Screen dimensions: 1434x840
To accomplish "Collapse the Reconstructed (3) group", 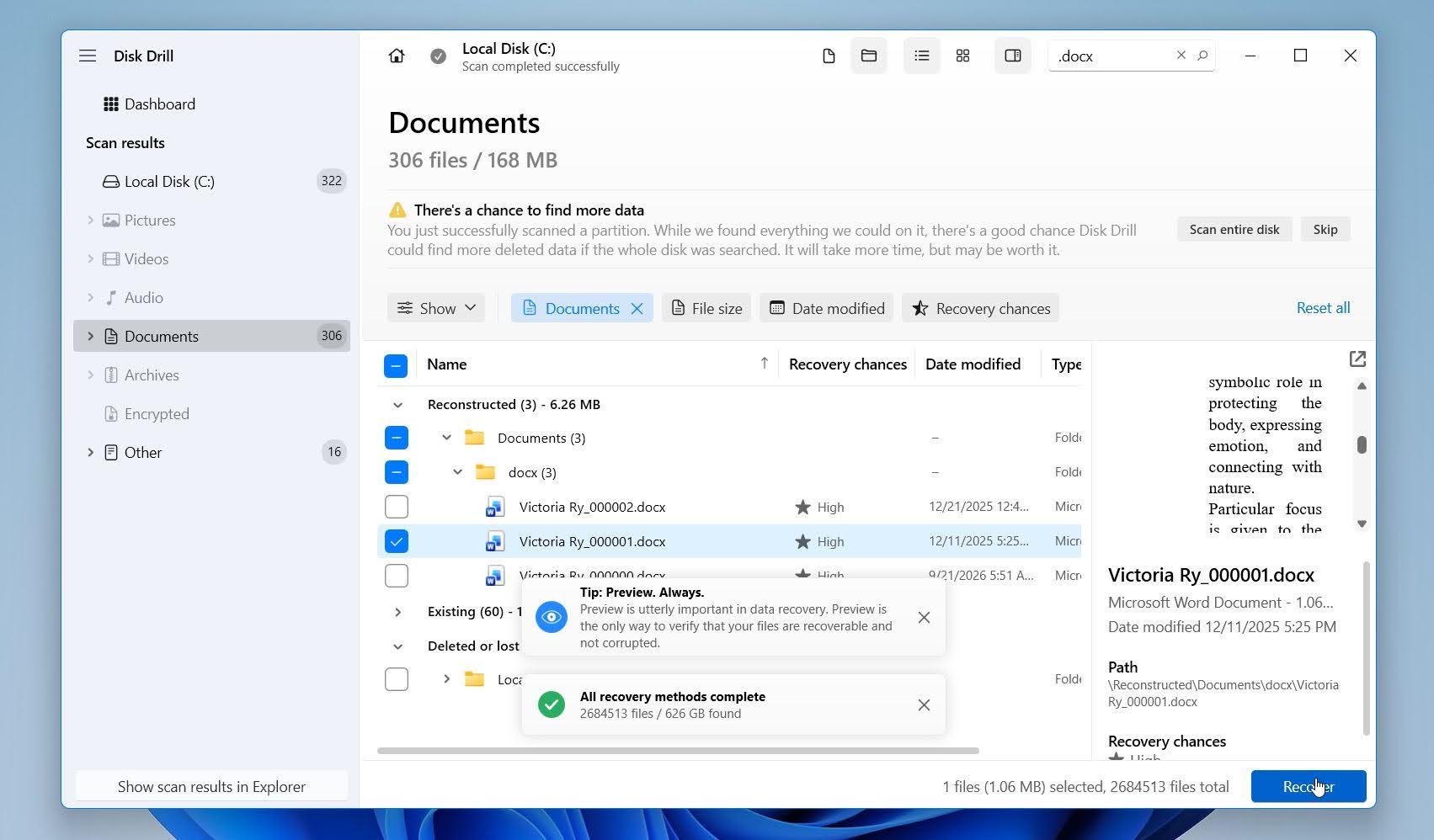I will (397, 405).
